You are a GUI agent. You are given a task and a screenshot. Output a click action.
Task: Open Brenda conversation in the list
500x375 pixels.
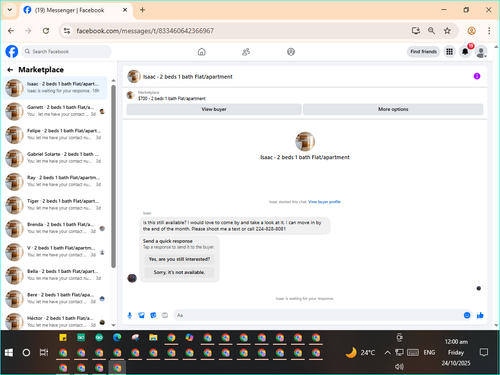[55, 228]
